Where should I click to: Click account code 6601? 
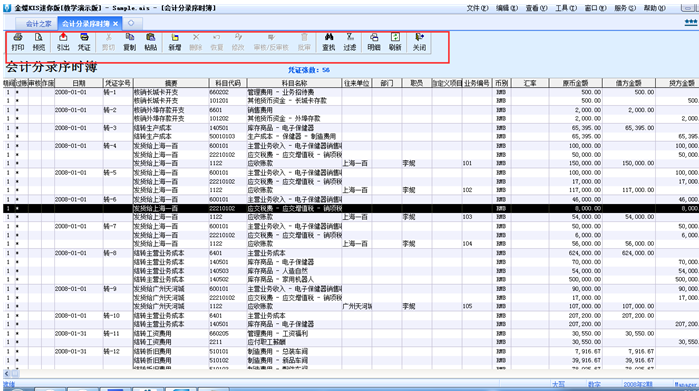pyautogui.click(x=216, y=110)
